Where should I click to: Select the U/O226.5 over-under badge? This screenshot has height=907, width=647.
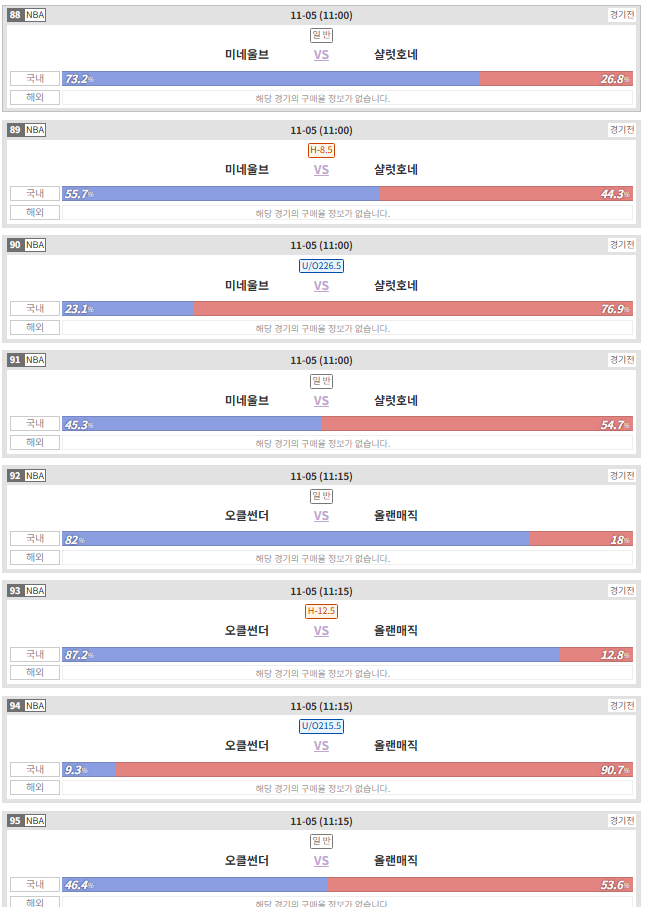[x=321, y=266]
